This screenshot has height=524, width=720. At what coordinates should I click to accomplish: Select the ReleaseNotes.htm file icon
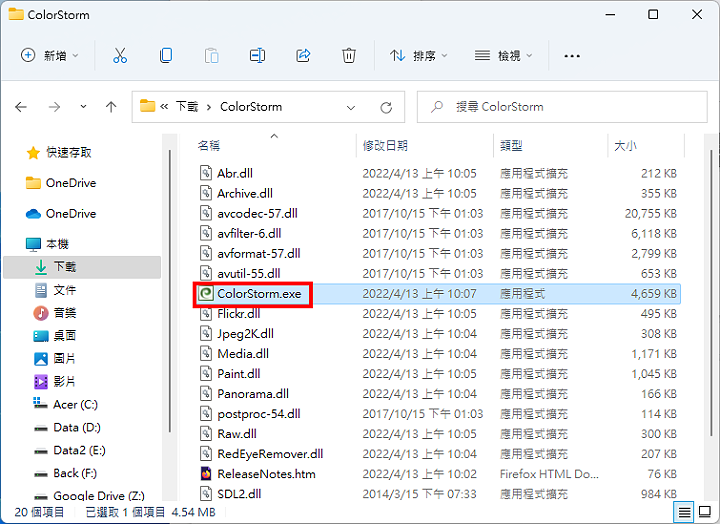click(x=206, y=473)
